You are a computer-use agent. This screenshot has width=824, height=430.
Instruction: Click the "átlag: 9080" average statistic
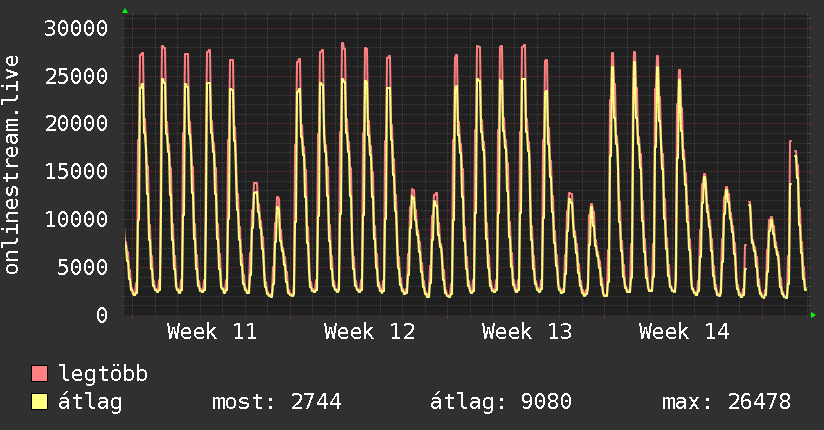[500, 402]
